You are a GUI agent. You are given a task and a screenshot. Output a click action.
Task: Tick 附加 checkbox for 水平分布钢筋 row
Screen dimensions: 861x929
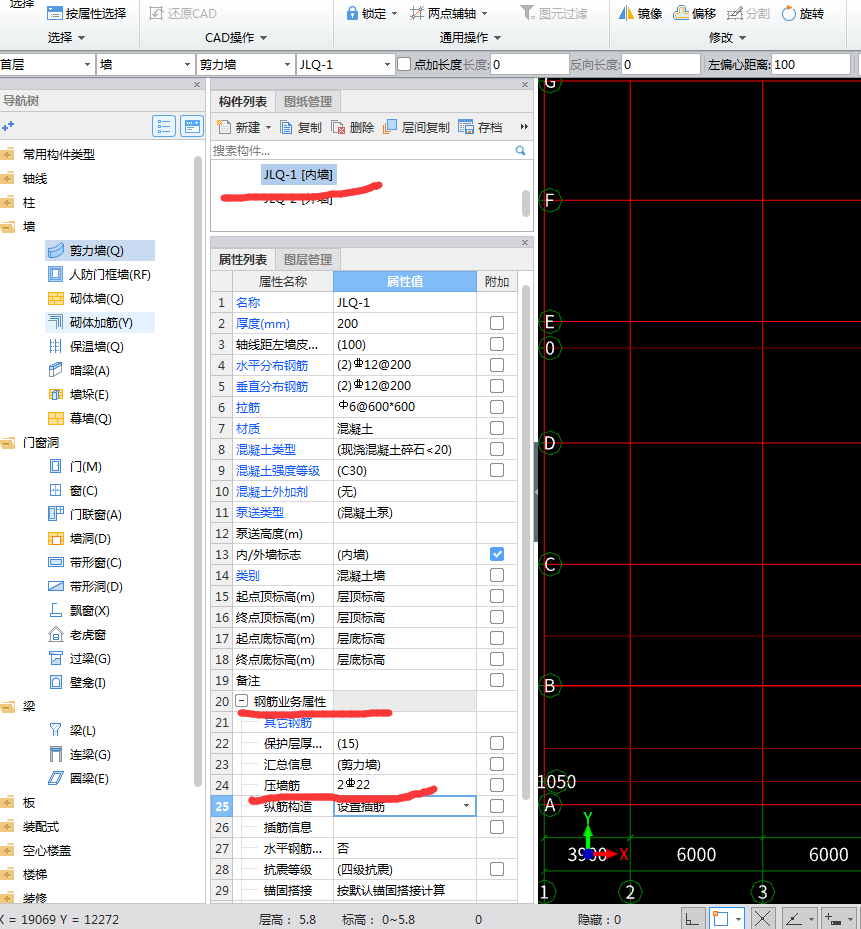tap(497, 365)
